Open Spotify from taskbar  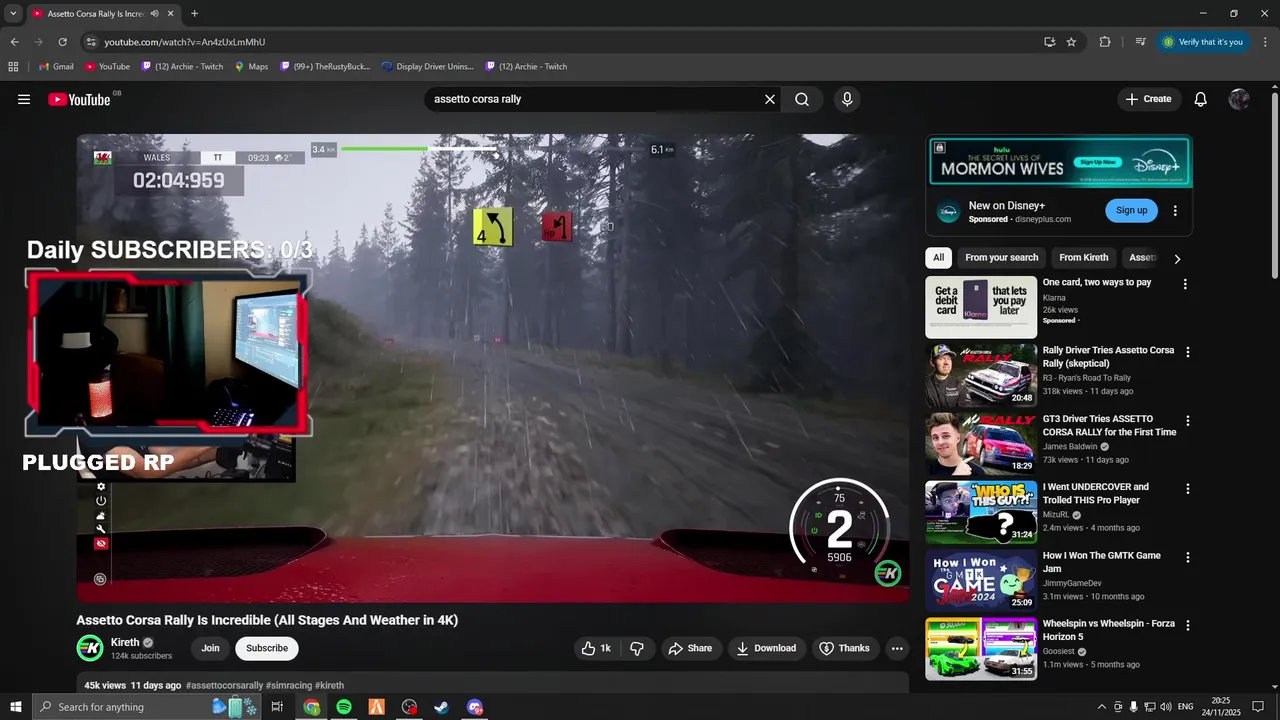(344, 707)
